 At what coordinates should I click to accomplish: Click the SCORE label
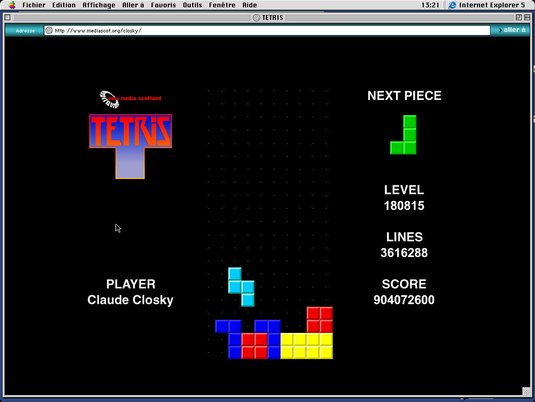(404, 284)
